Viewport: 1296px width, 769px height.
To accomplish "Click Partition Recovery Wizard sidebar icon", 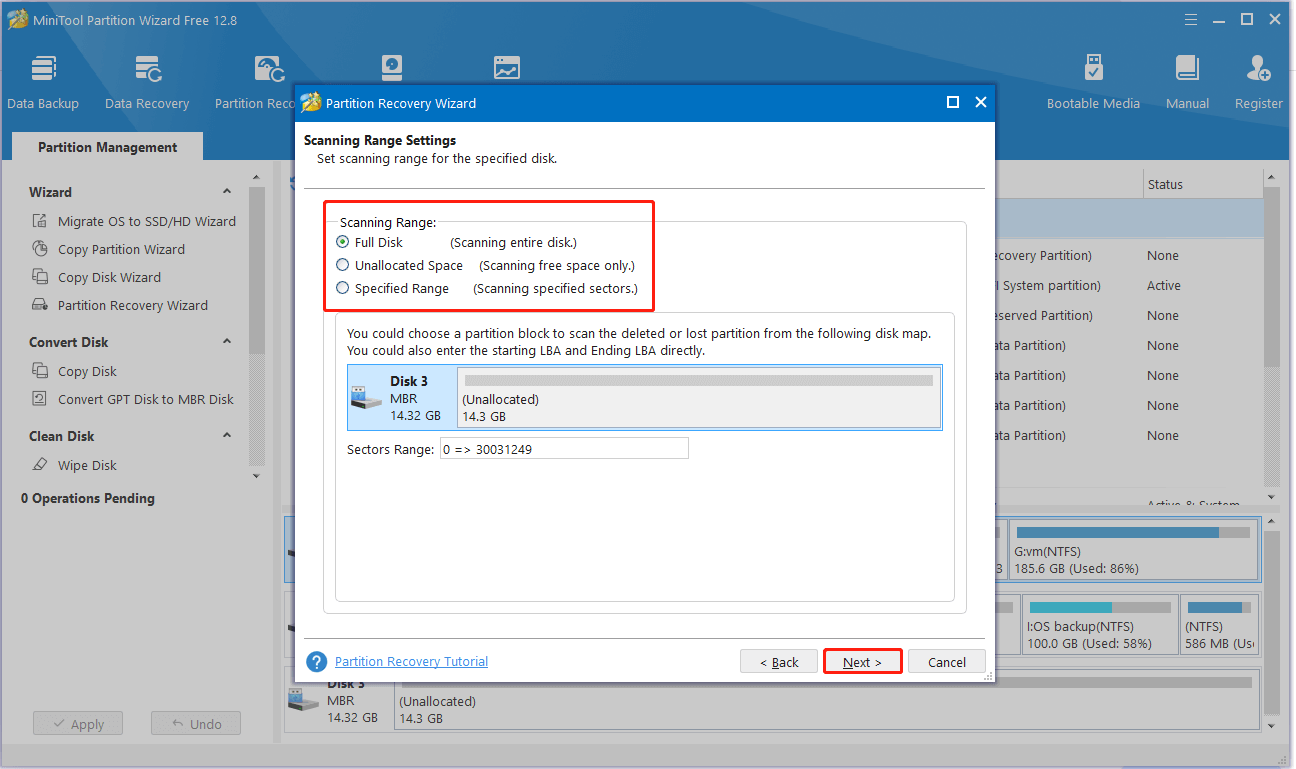I will pyautogui.click(x=40, y=305).
